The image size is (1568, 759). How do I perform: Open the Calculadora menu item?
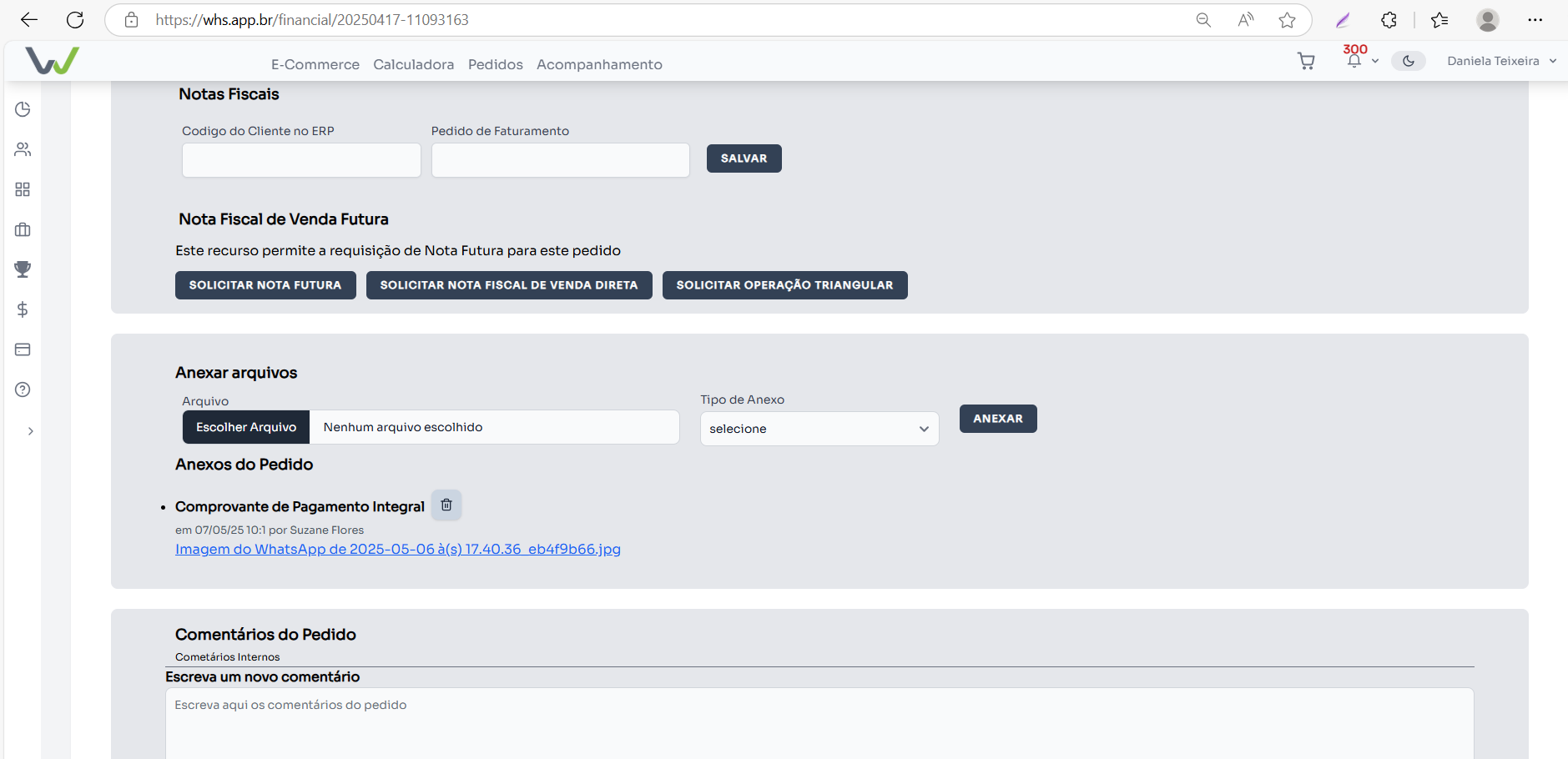[413, 64]
